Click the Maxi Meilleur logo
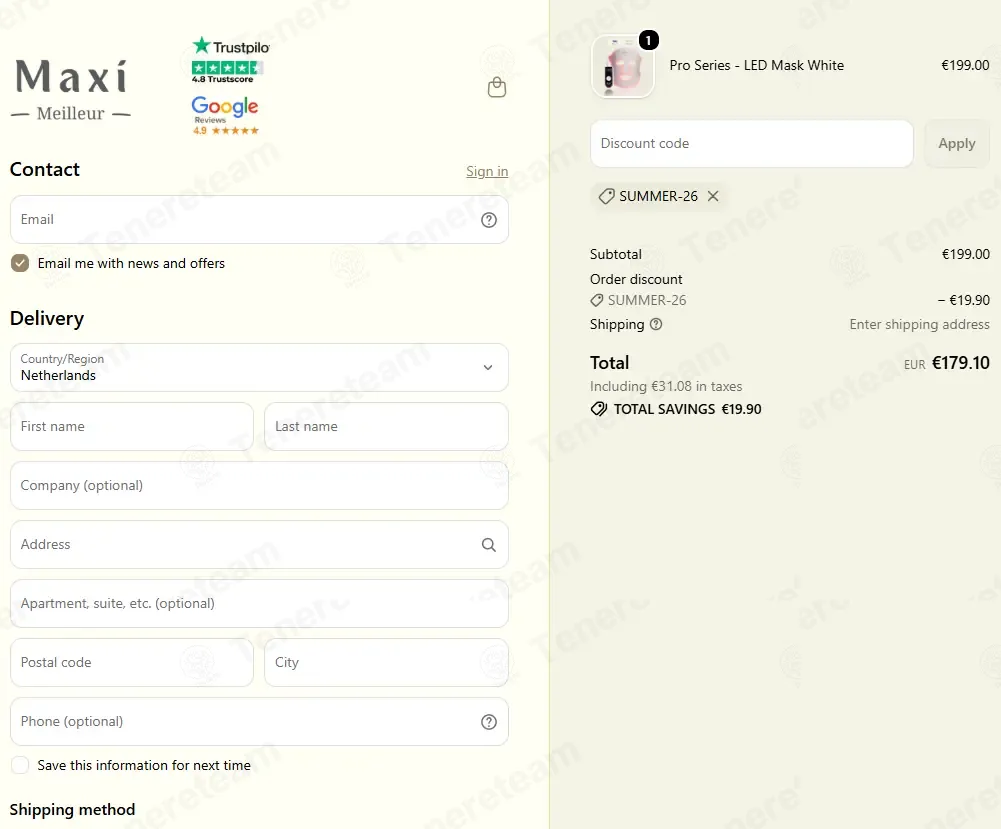The image size is (1001, 829). (71, 89)
